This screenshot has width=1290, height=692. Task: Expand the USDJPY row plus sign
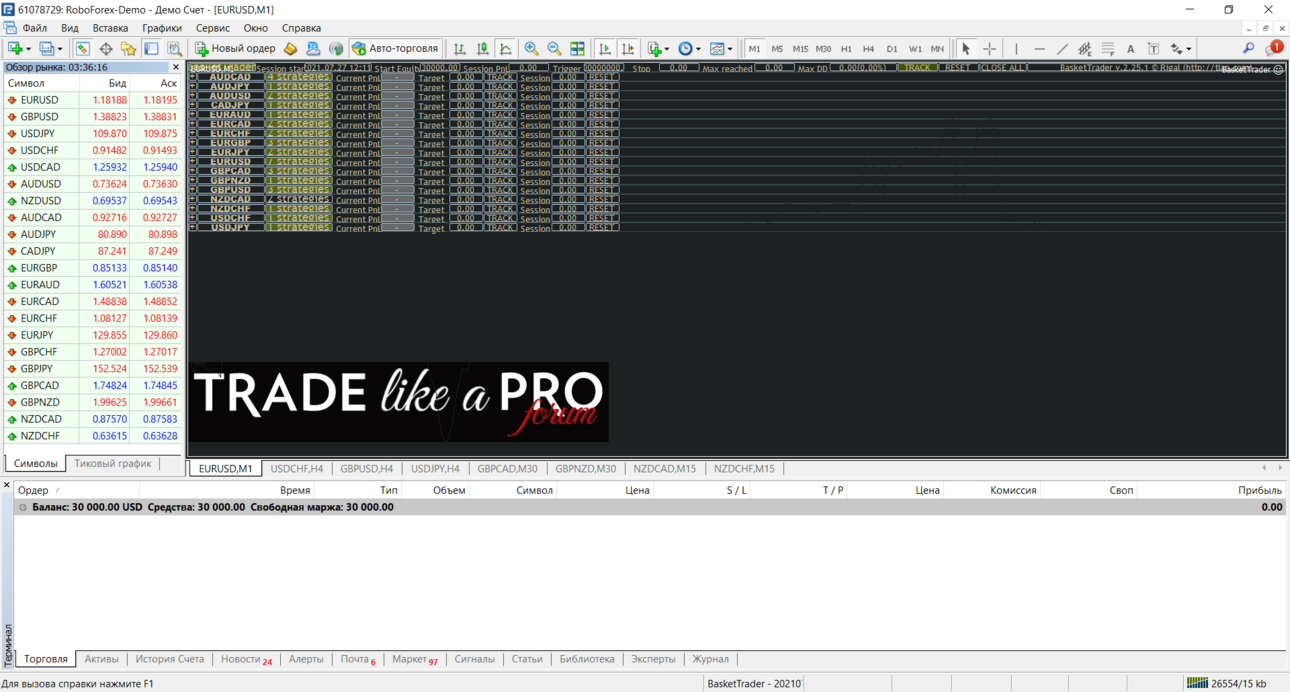tap(193, 228)
